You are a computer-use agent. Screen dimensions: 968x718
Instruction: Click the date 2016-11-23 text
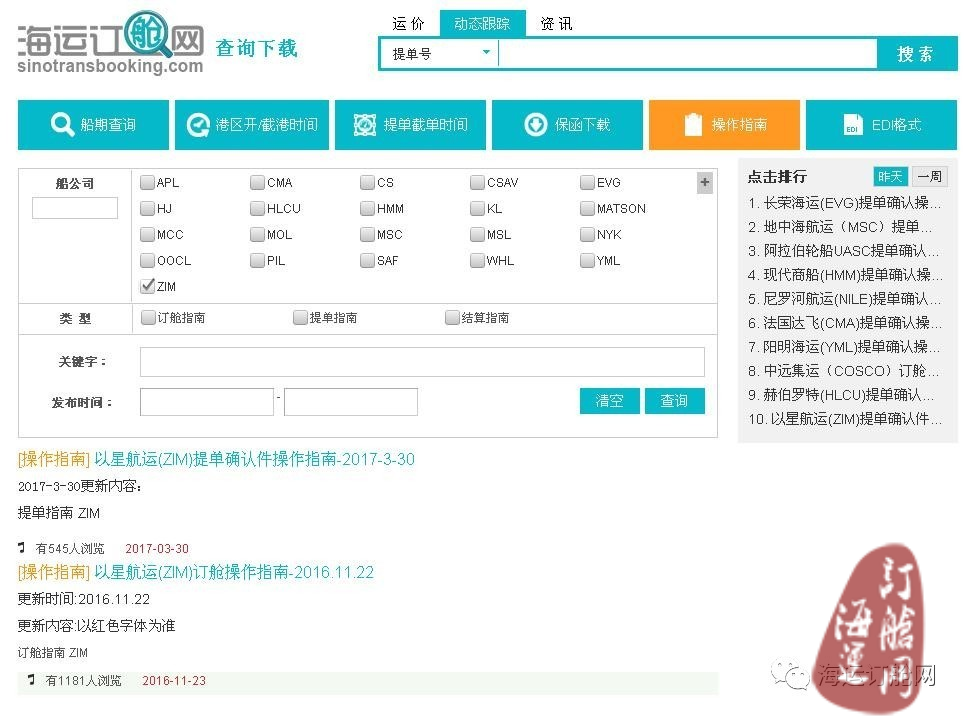[x=174, y=680]
